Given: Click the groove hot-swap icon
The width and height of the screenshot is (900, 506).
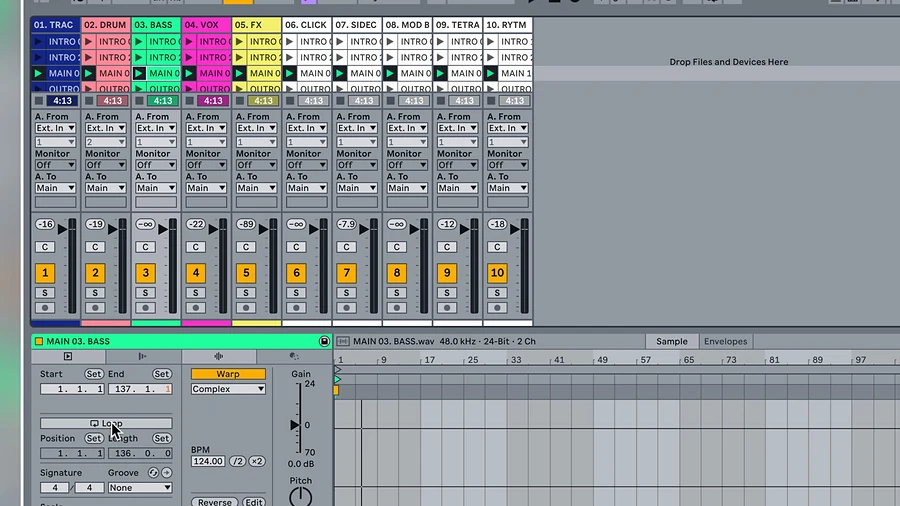Looking at the screenshot, I should pos(153,473).
